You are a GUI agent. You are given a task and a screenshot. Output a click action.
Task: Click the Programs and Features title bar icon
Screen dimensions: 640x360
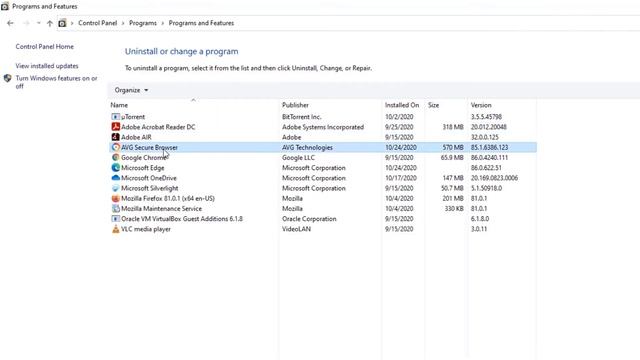[4, 6]
